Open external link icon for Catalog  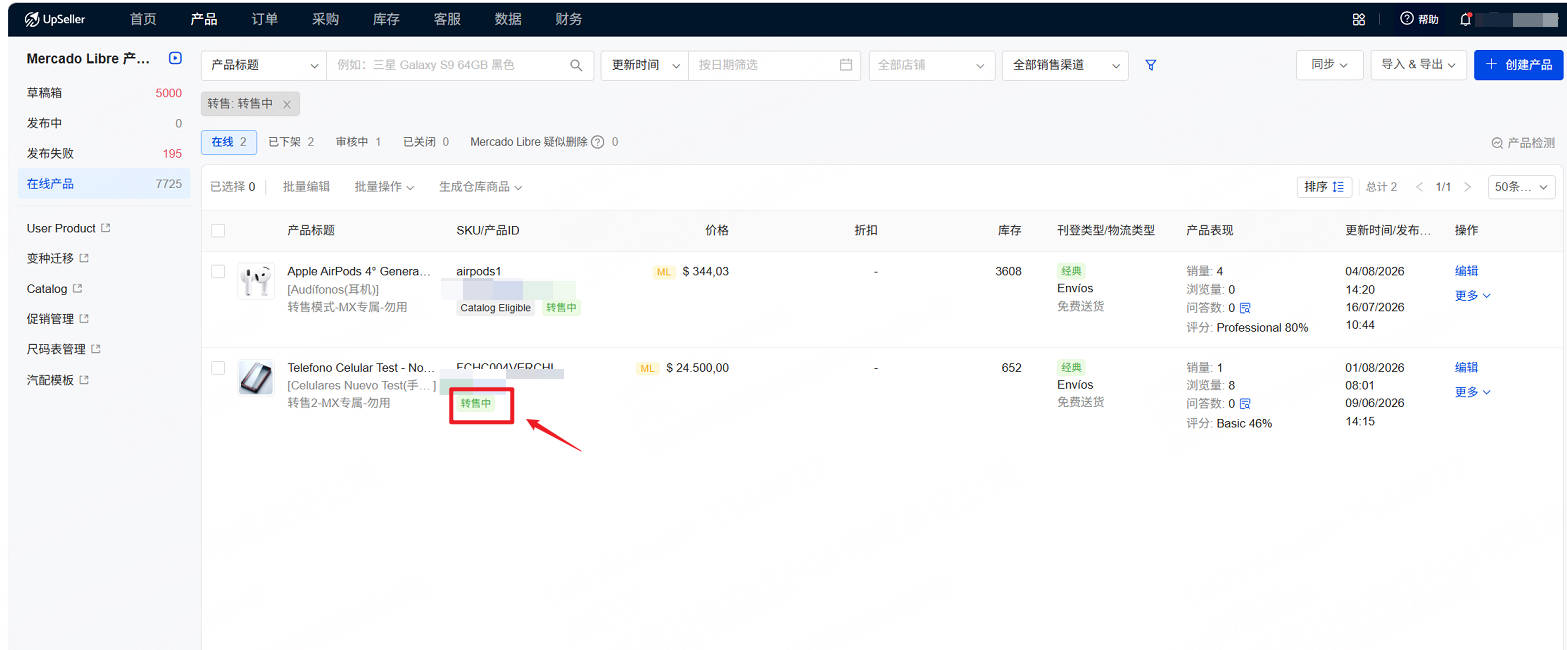point(78,289)
